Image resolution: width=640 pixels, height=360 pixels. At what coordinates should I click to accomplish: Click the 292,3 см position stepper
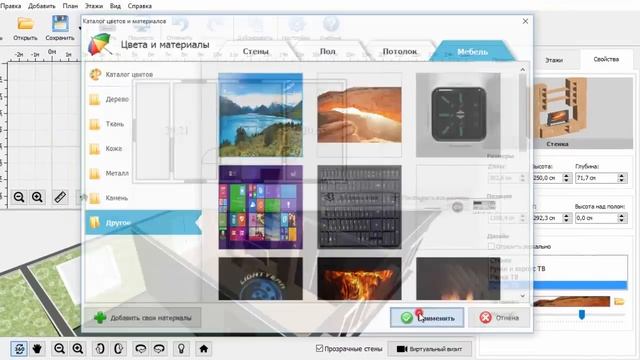tap(566, 218)
